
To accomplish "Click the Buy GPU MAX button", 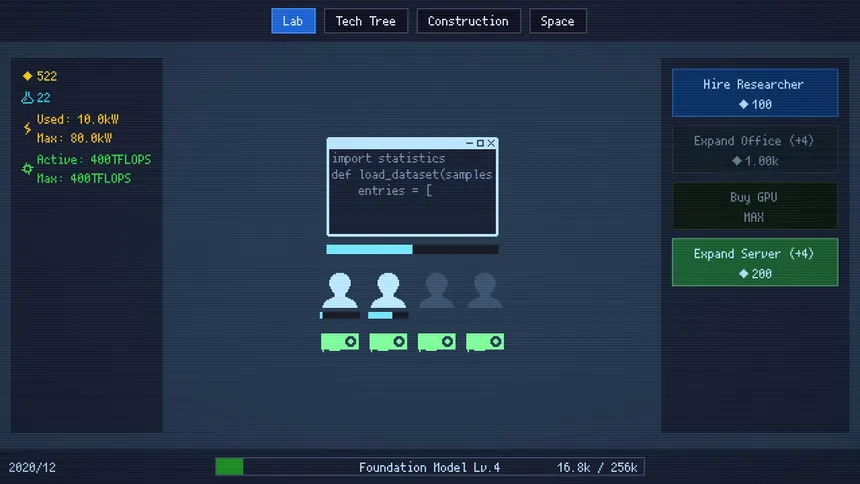I will [x=755, y=206].
